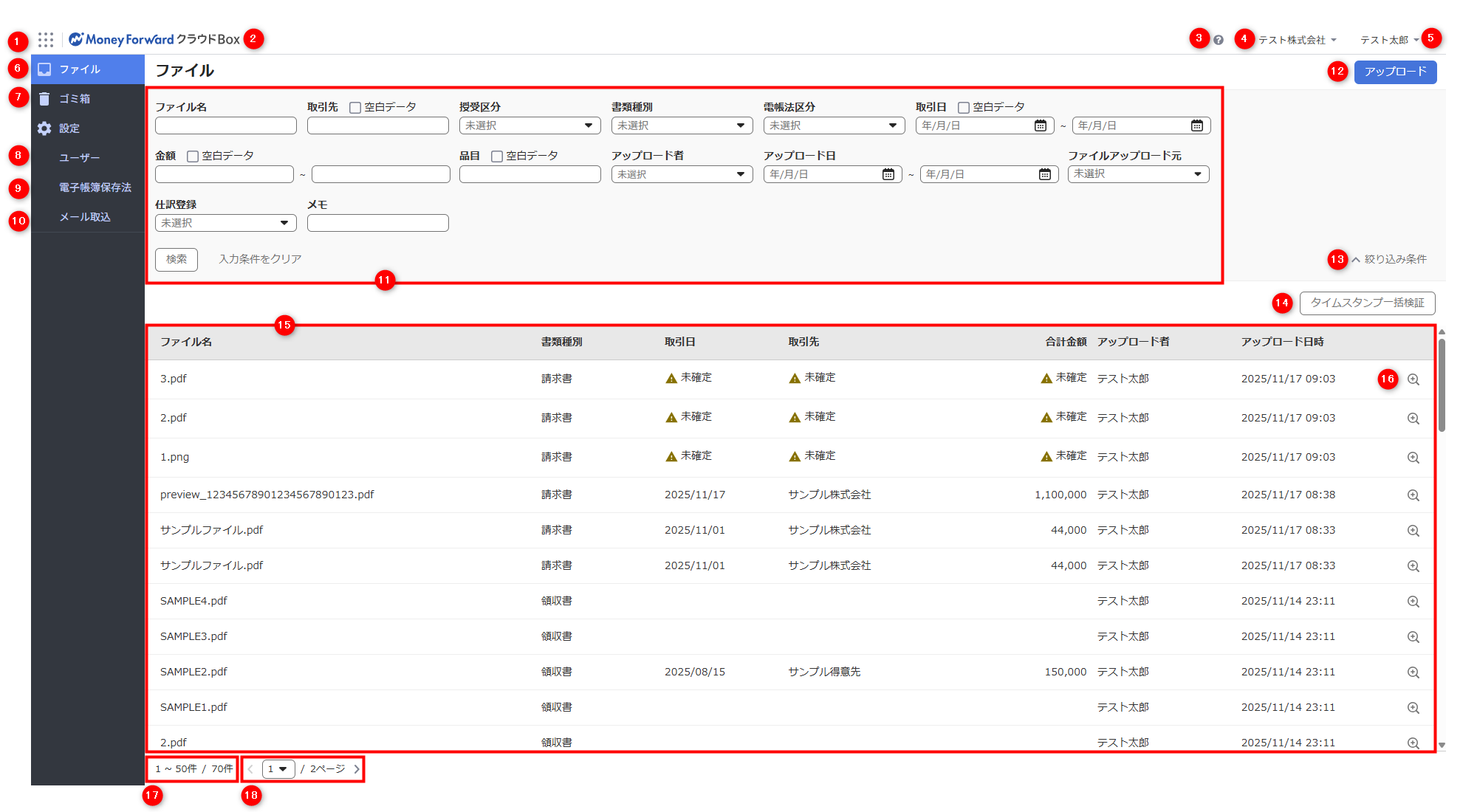Check 空白データ checkbox beside 品目

click(497, 156)
